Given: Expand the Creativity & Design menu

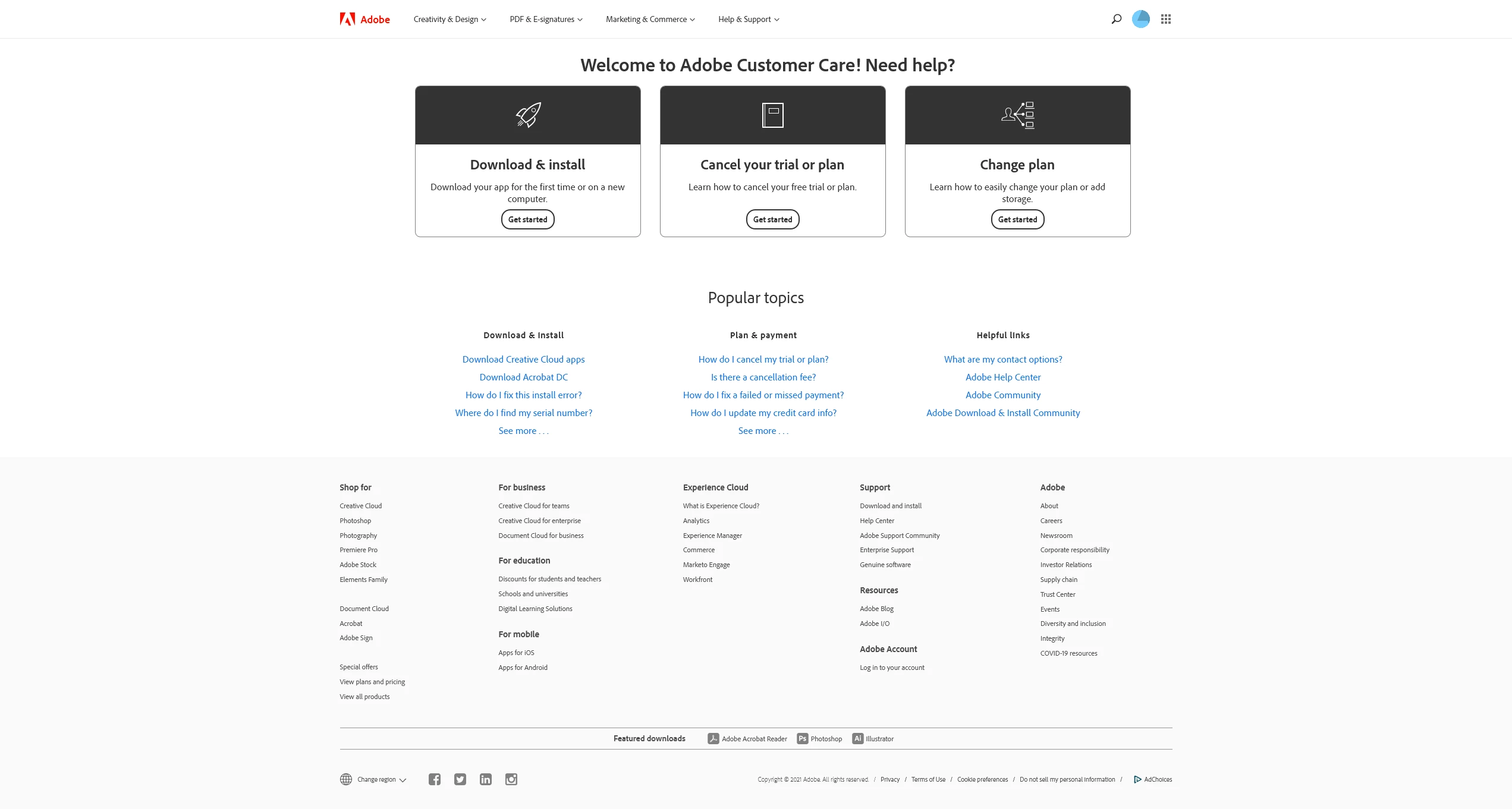Looking at the screenshot, I should 449,19.
